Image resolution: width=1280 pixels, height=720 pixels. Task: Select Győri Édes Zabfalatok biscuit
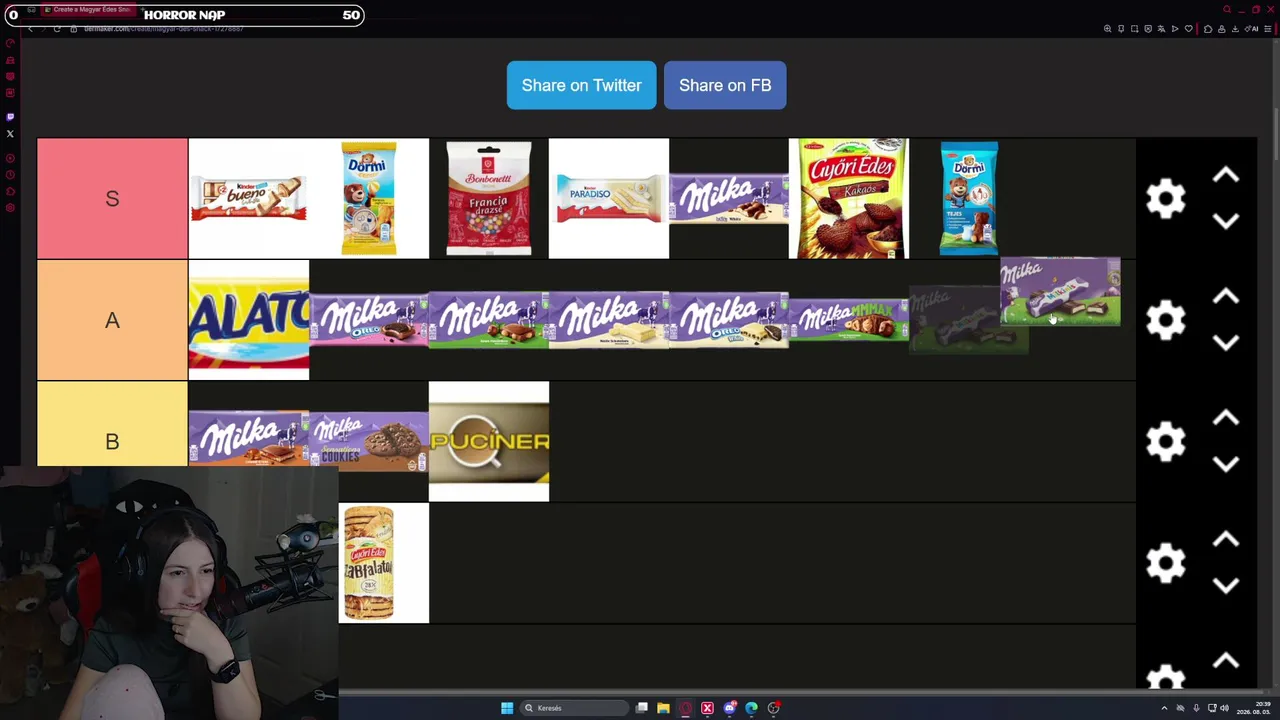tap(369, 563)
